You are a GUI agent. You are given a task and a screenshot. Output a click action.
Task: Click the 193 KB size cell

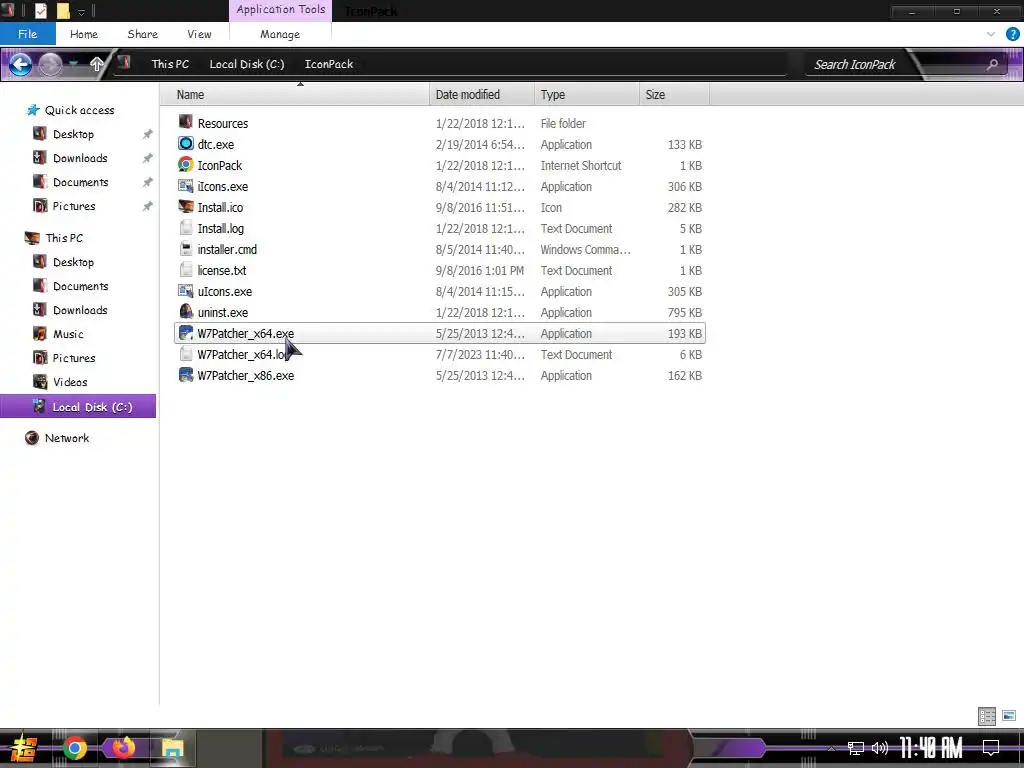[x=684, y=333]
